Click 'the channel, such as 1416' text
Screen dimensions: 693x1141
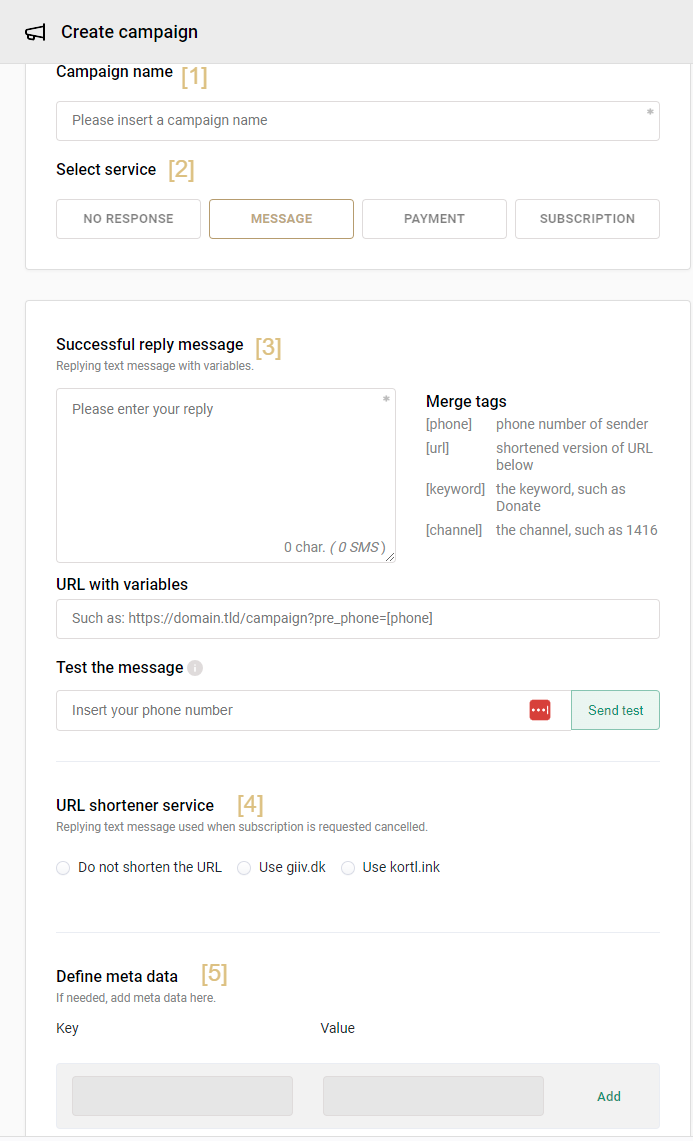[577, 530]
